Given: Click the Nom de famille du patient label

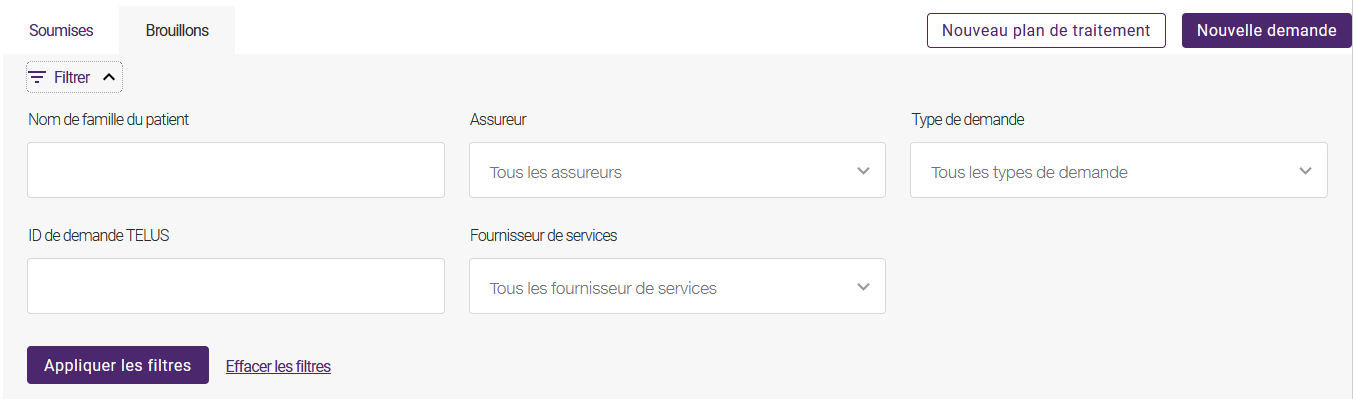Looking at the screenshot, I should click(109, 119).
